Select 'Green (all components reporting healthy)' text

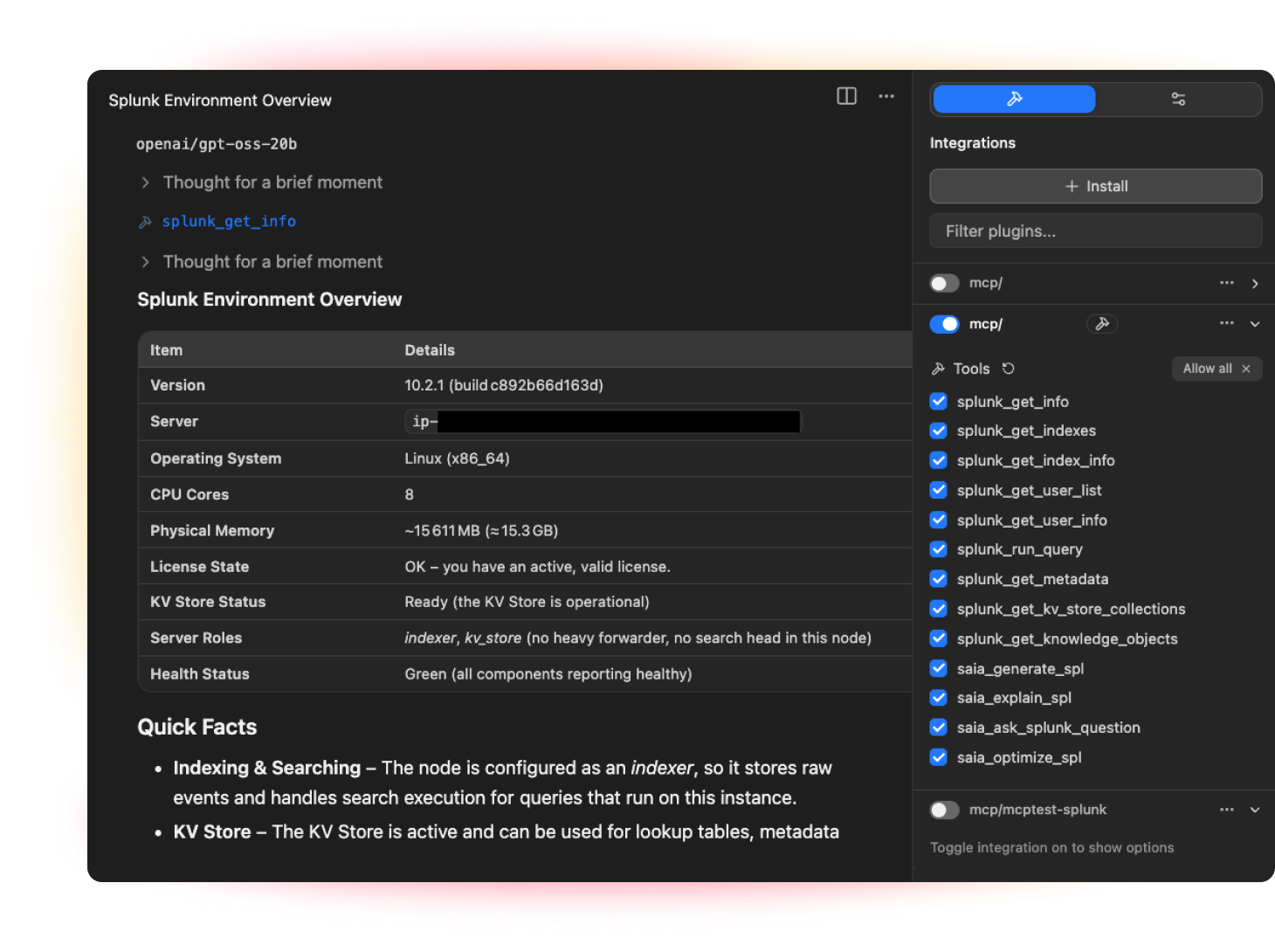[x=548, y=674]
